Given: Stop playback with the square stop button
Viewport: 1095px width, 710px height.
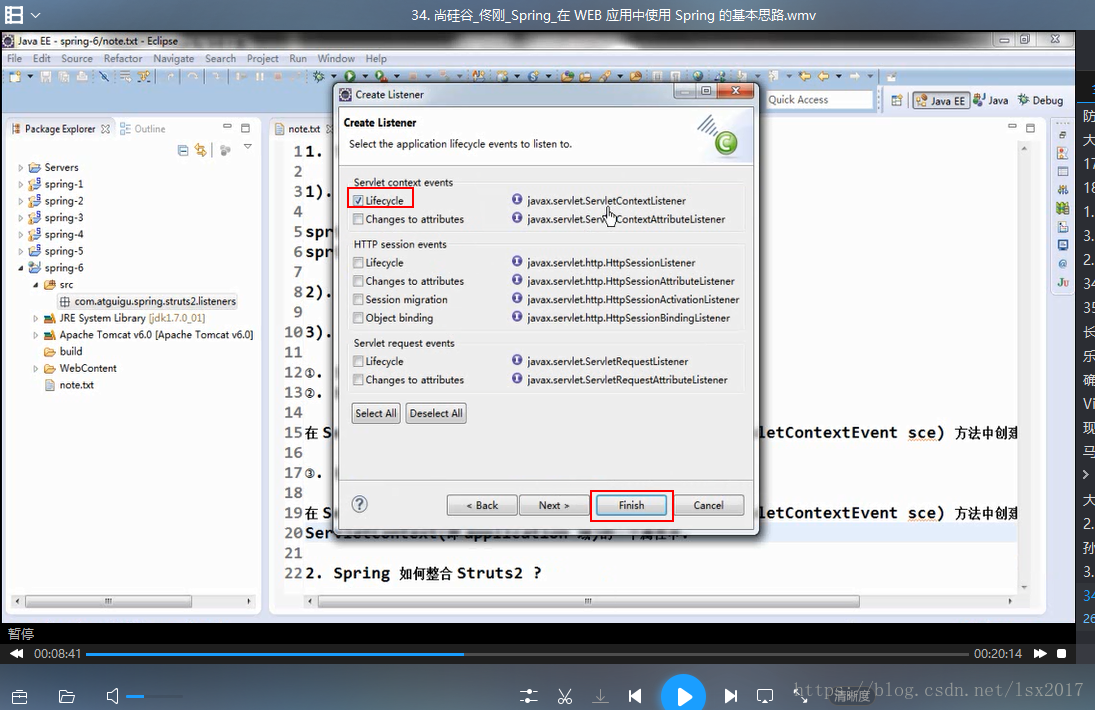Looking at the screenshot, I should tap(1061, 653).
